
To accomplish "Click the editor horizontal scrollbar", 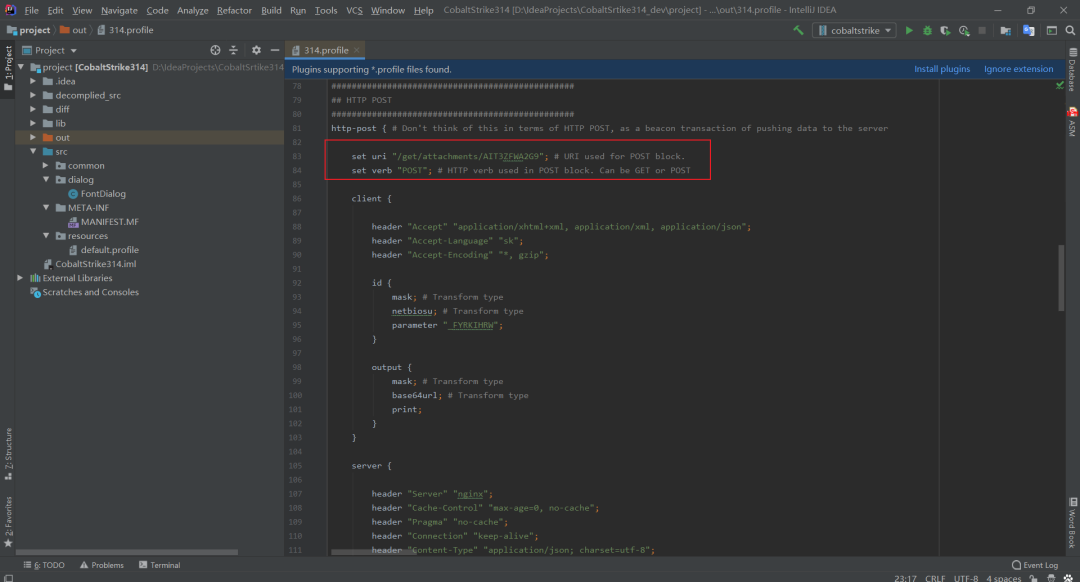I will click(373, 552).
